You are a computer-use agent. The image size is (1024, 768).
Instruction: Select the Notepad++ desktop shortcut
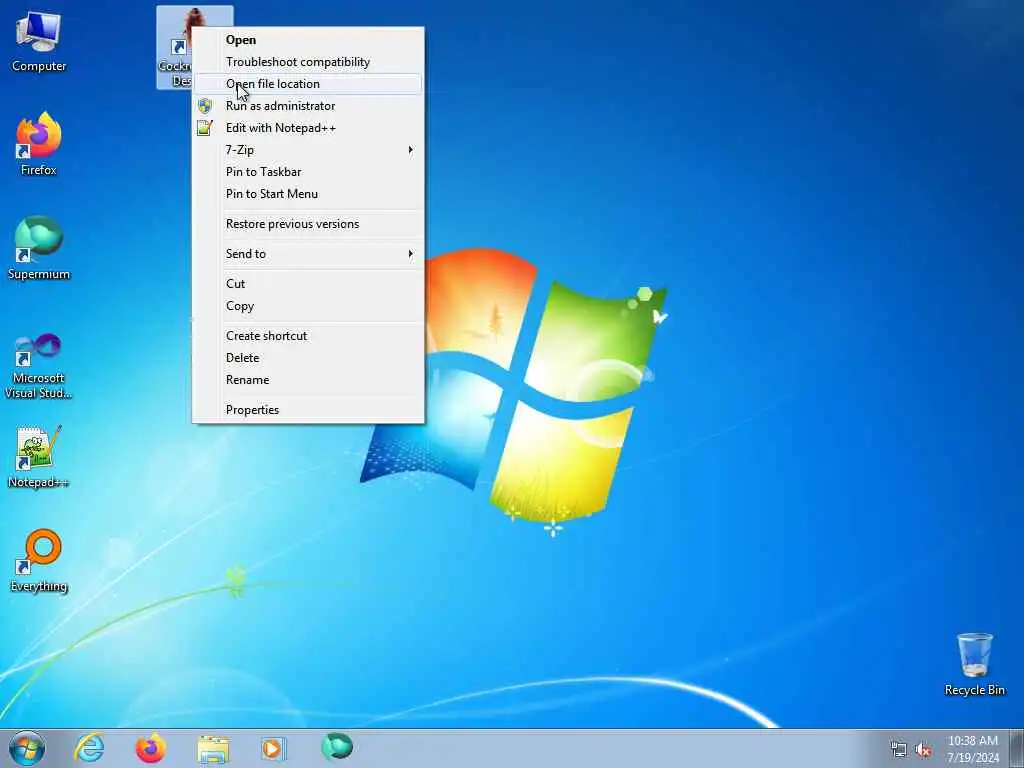click(39, 457)
